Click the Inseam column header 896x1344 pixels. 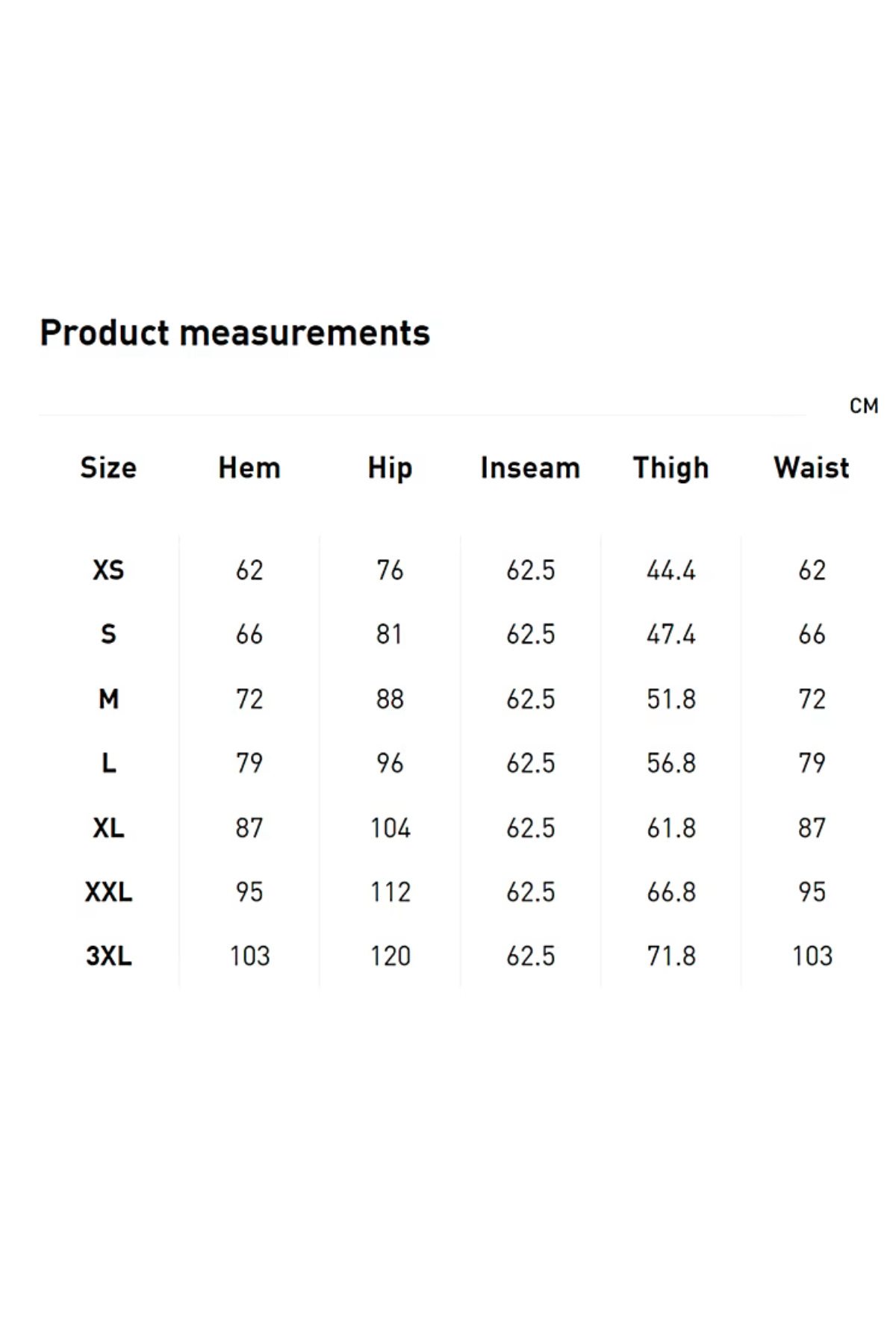[x=530, y=468]
